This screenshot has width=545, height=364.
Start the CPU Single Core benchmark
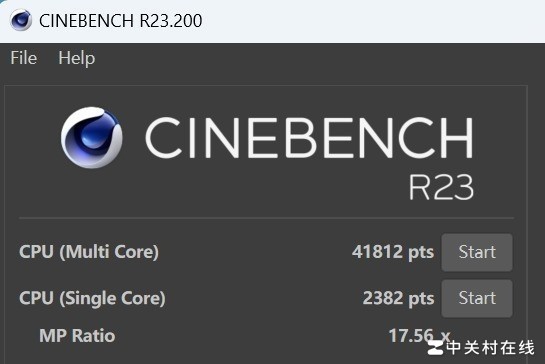click(477, 298)
